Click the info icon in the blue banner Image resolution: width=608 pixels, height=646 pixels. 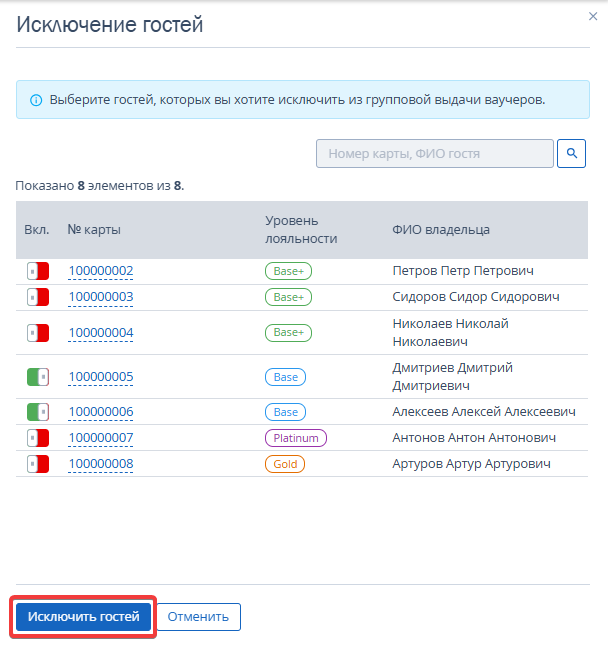[x=36, y=100]
